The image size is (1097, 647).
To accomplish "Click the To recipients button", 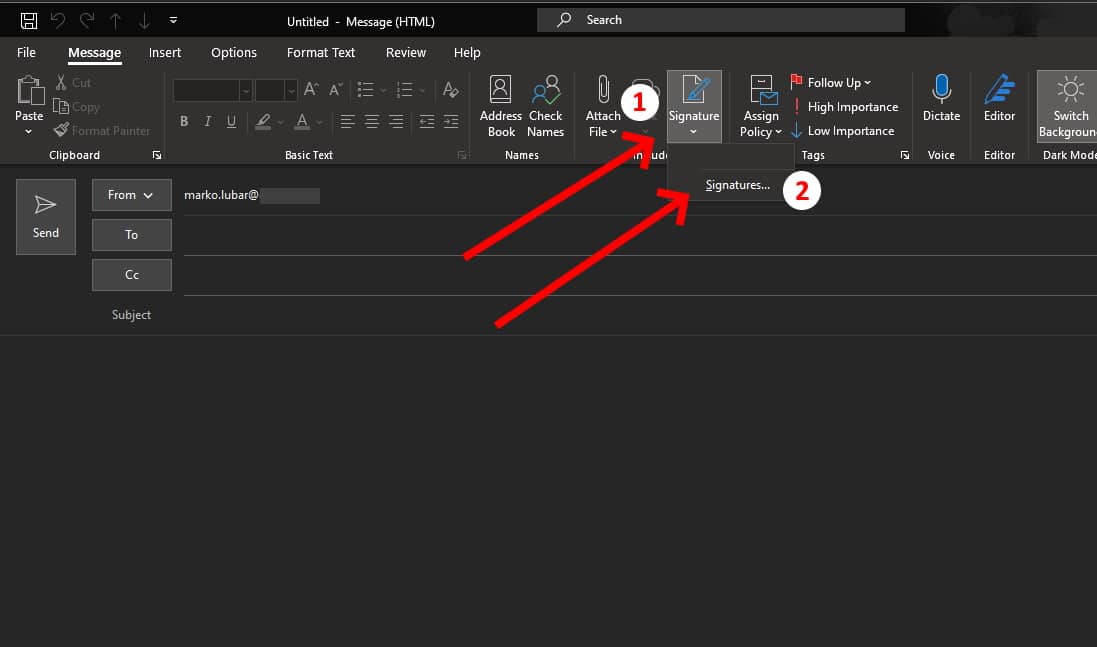I will (x=131, y=235).
